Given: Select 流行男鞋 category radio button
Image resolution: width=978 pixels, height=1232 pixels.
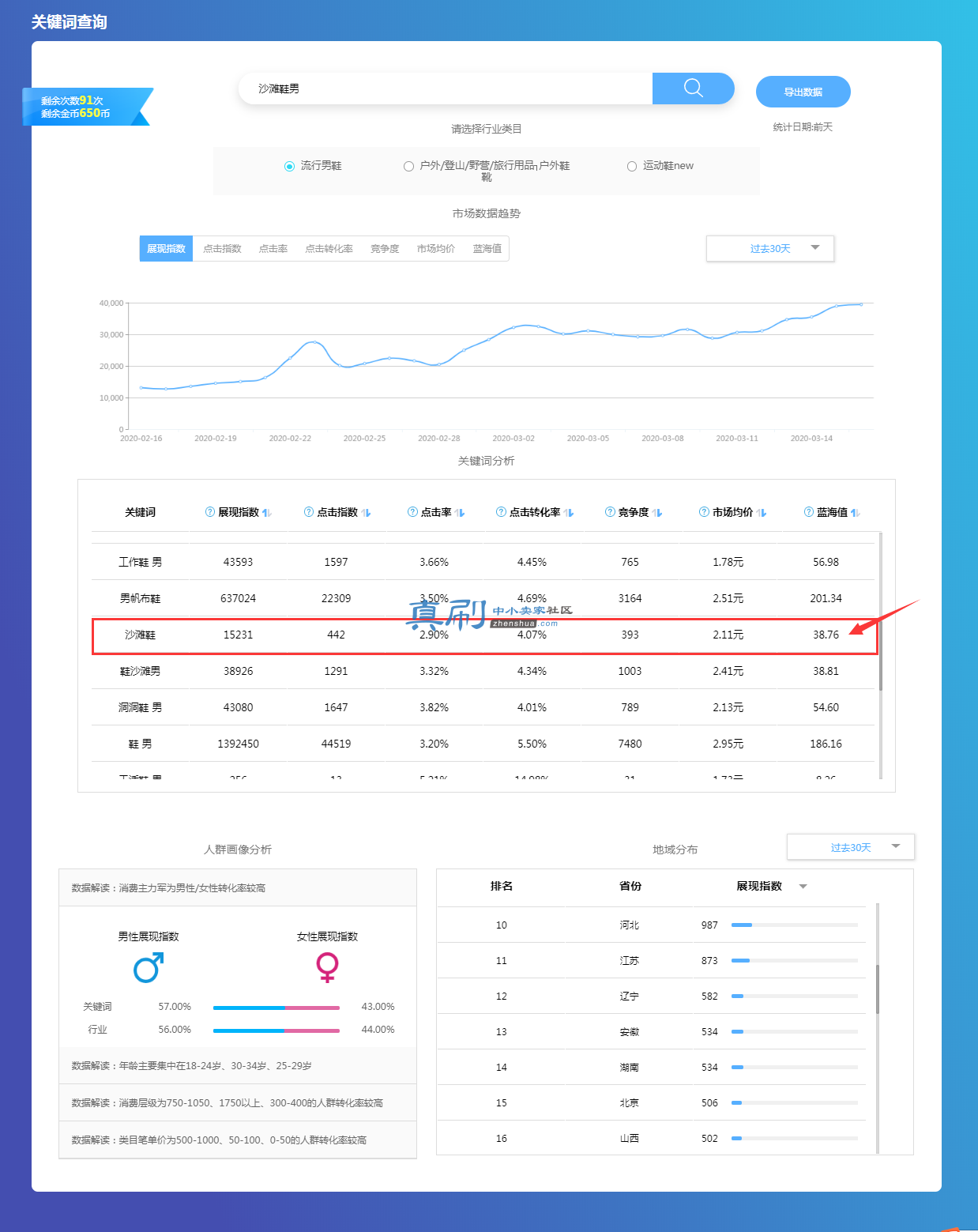Looking at the screenshot, I should tap(289, 166).
